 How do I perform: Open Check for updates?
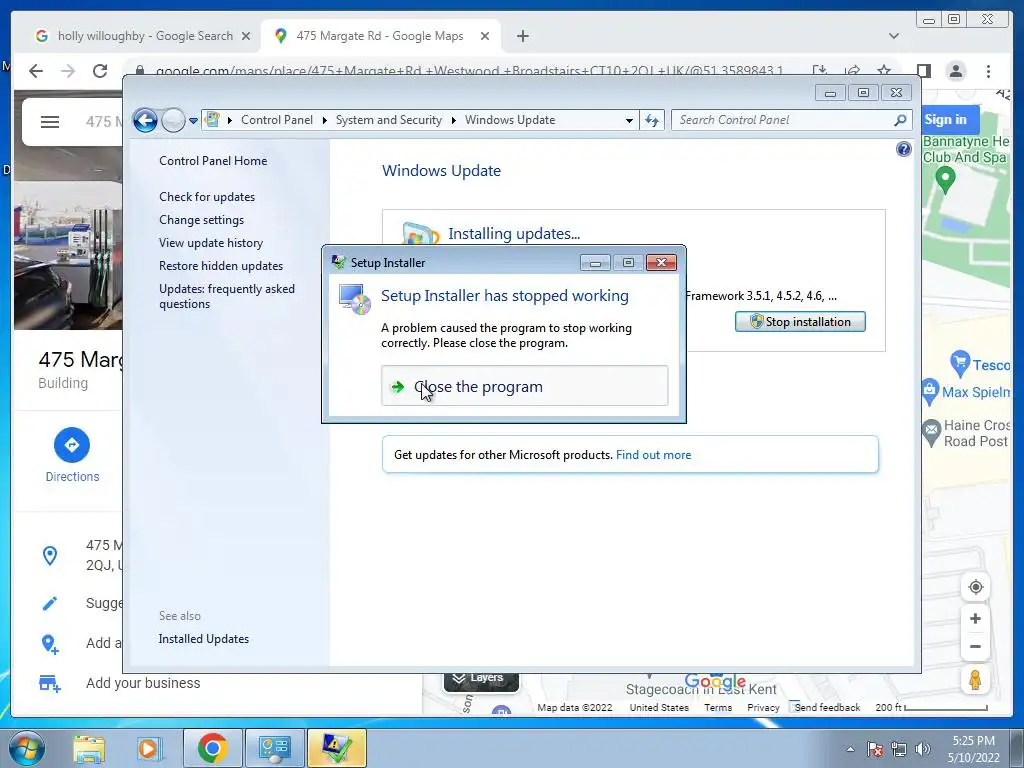click(x=207, y=197)
